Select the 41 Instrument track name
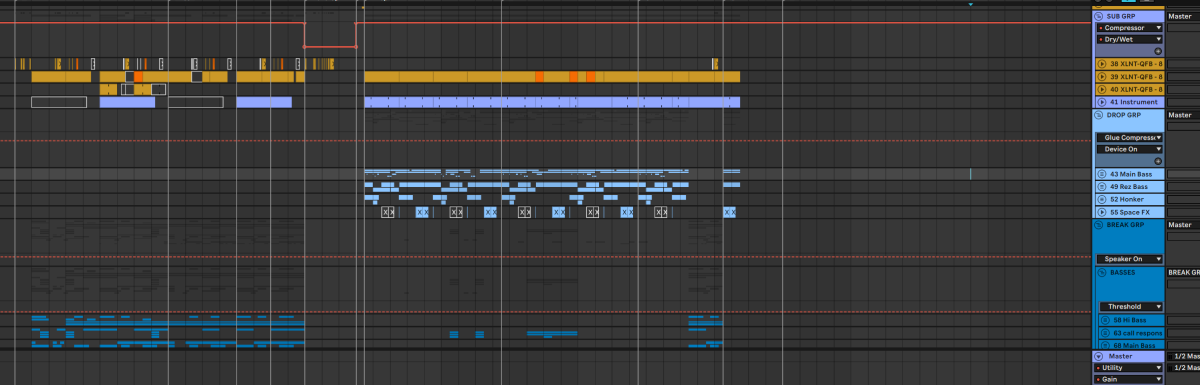The image size is (1200, 385). 1134,102
